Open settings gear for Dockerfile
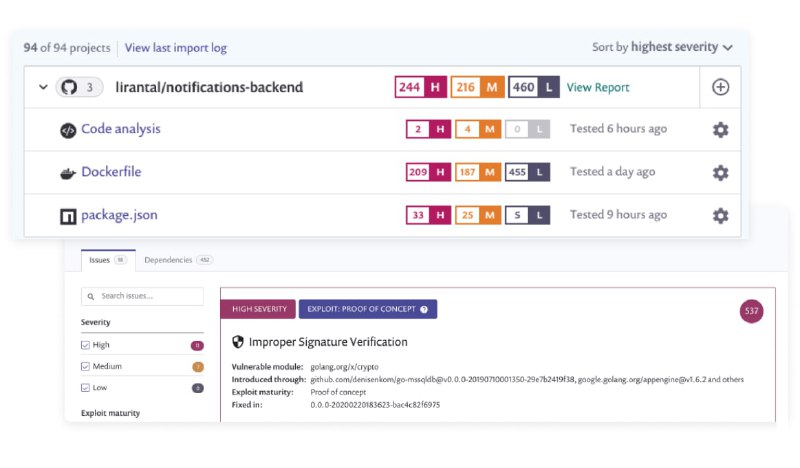The image size is (800, 468). pos(720,172)
